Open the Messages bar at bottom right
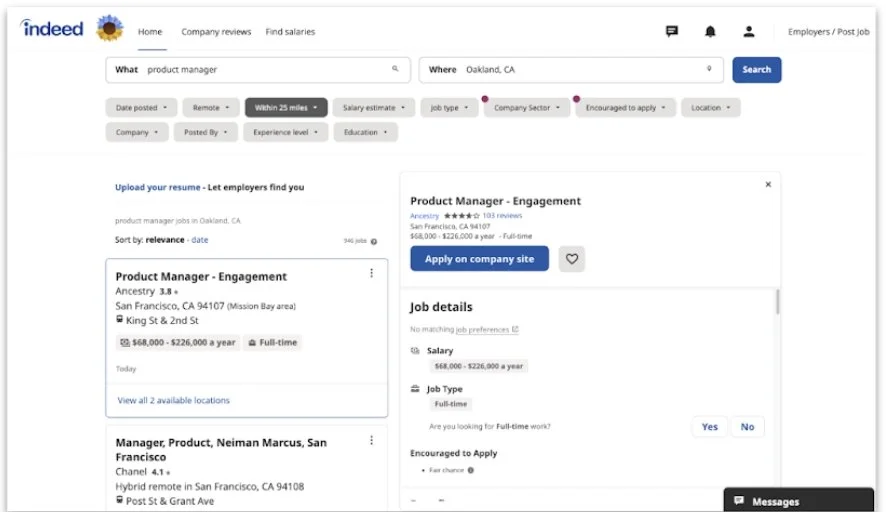Screen dimensions: 886x512 798,501
